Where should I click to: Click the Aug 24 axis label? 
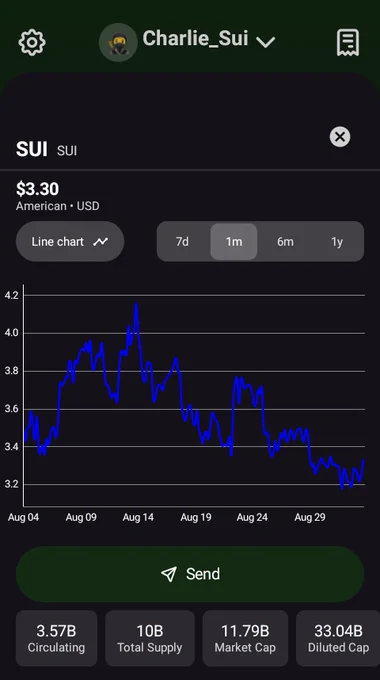(x=252, y=517)
